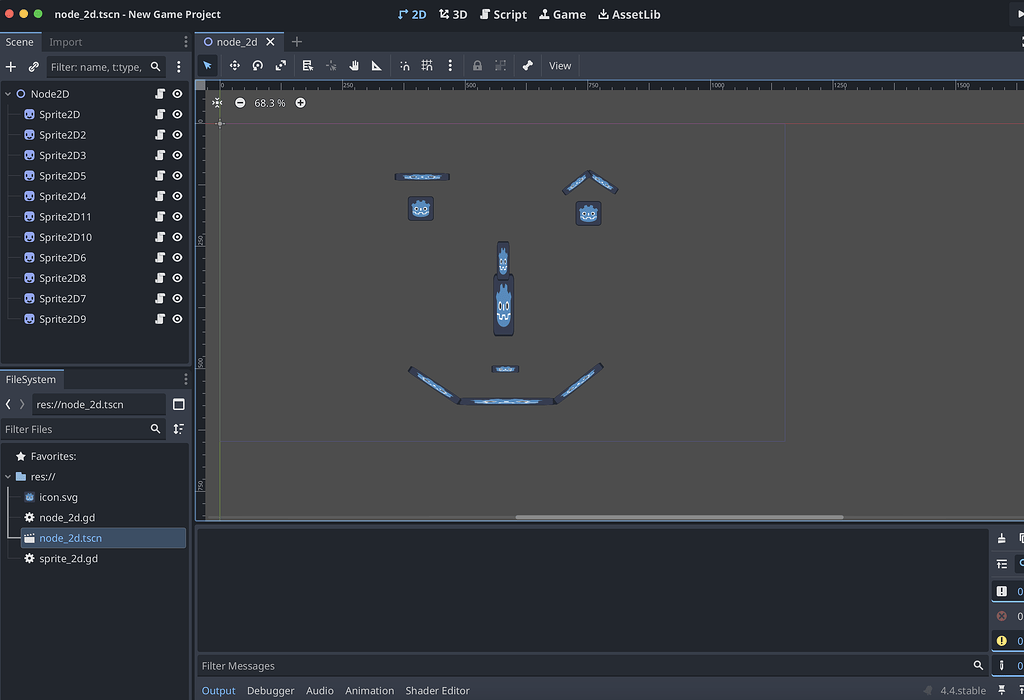Select the Ruler mode tool

click(376, 65)
